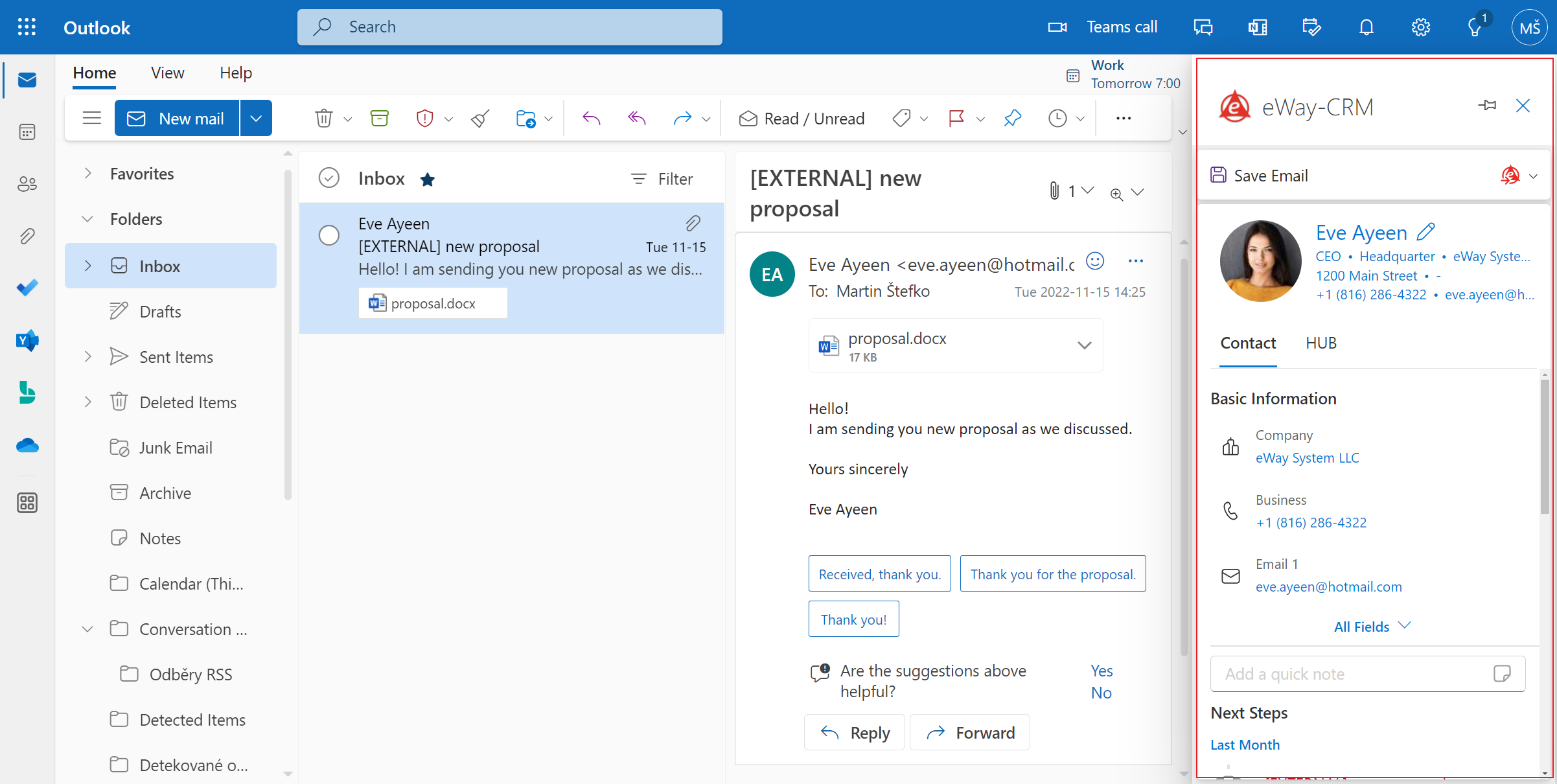Click the Reply arrow in toolbar
This screenshot has height=784, width=1557.
592,119
